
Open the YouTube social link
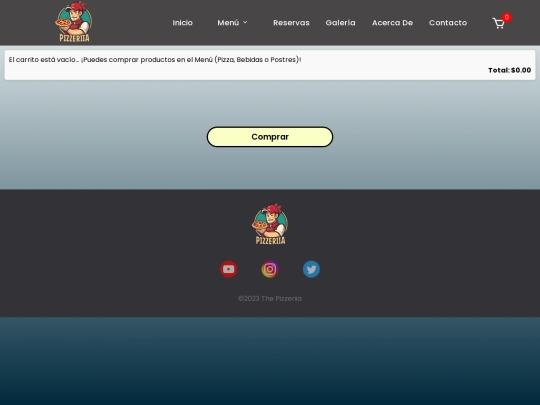coord(229,269)
